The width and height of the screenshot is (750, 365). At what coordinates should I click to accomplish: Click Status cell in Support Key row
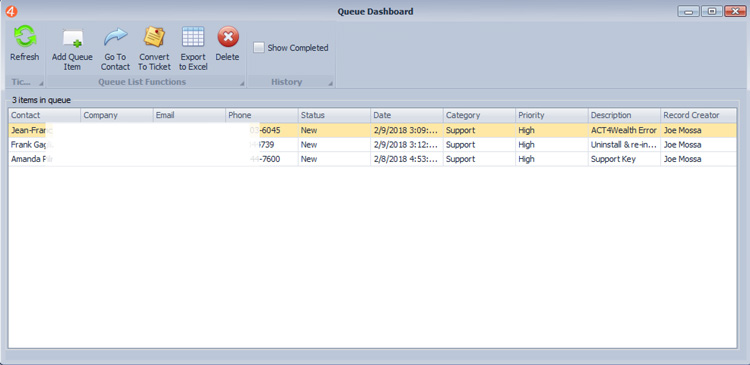(334, 159)
